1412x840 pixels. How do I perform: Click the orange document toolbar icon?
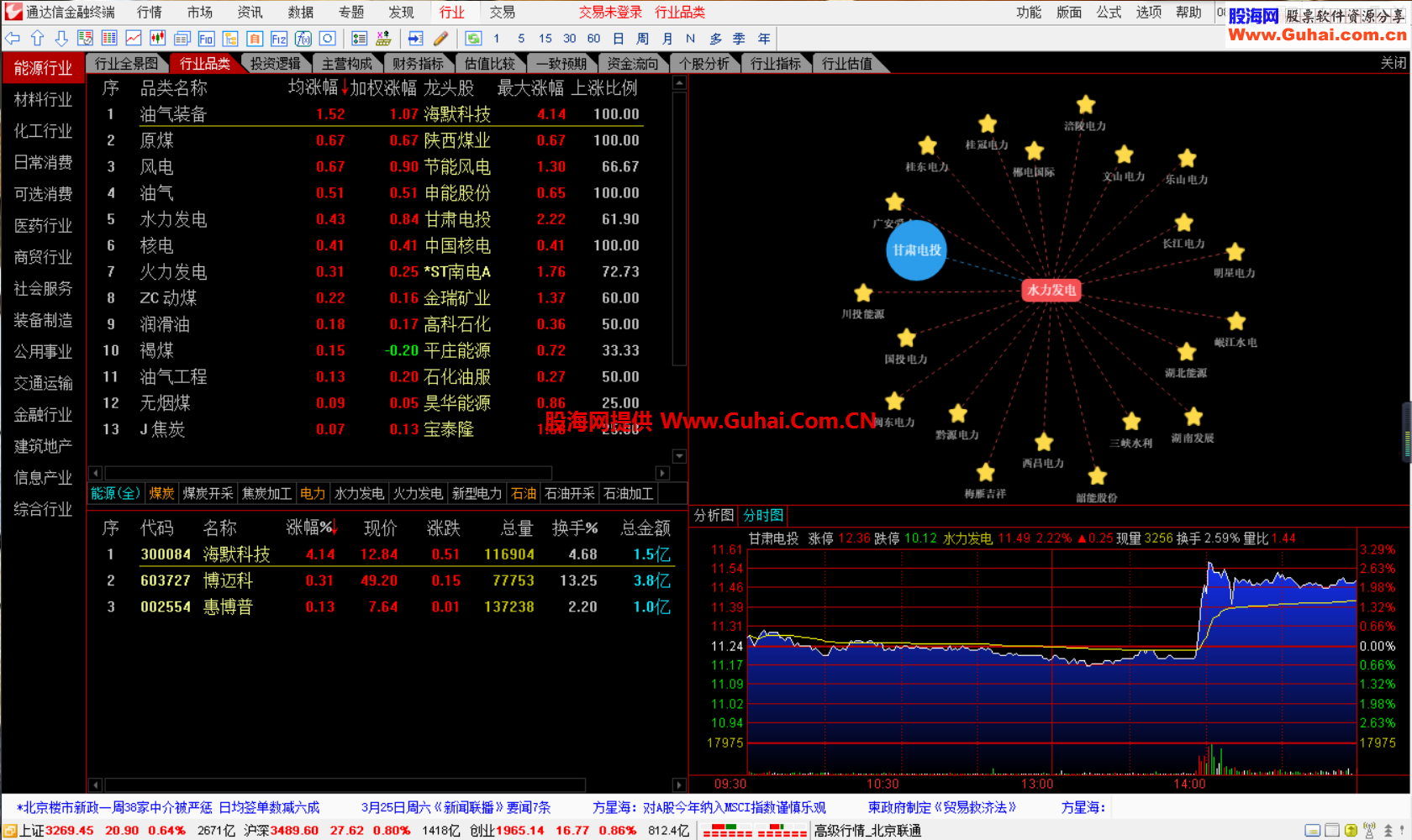coord(255,39)
